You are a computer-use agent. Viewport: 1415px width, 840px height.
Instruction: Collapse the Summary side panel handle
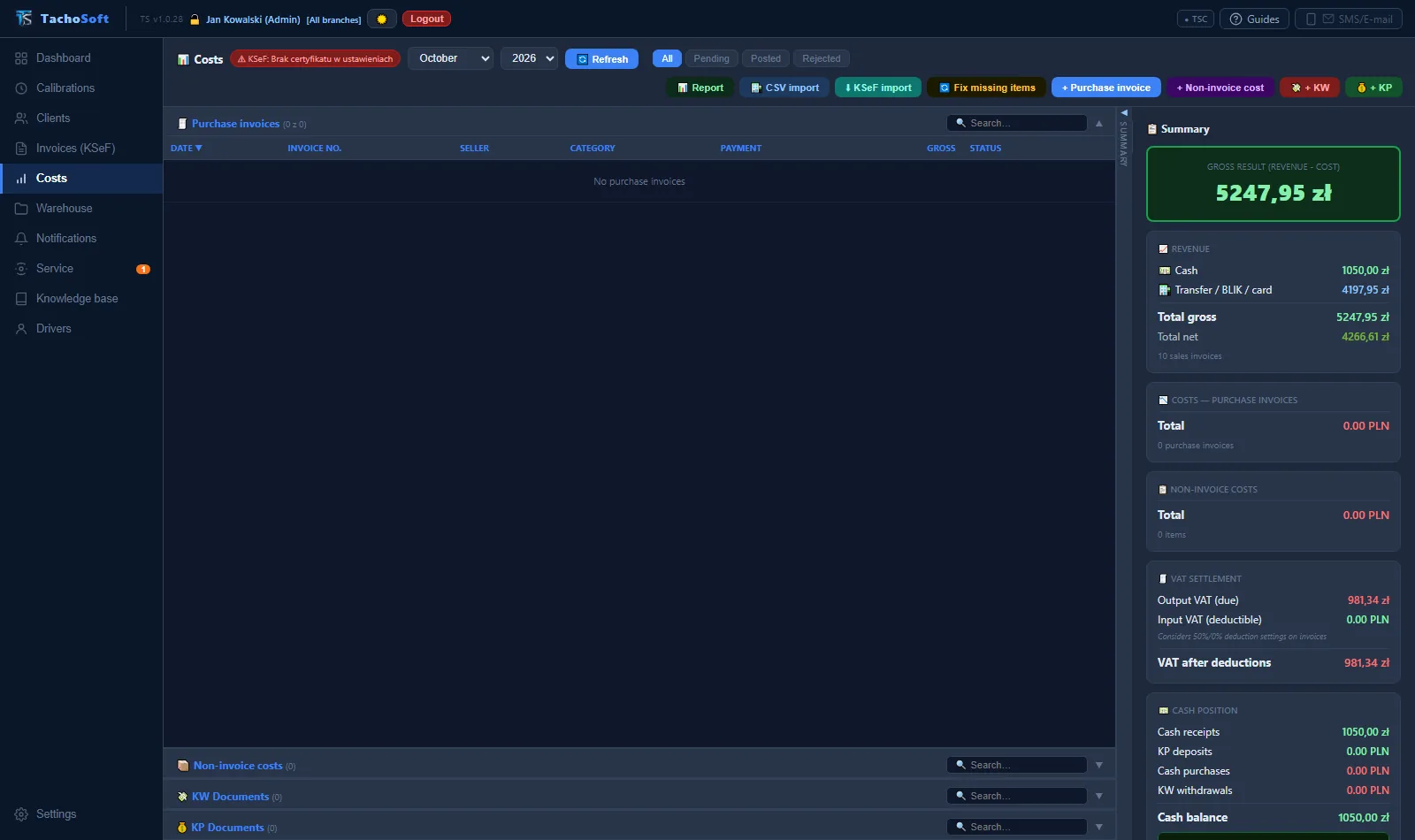pos(1124,137)
